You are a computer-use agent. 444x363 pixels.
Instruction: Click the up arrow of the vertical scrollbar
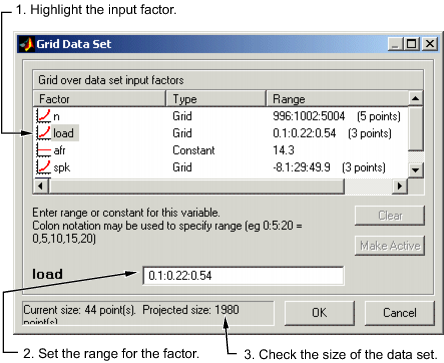(415, 98)
